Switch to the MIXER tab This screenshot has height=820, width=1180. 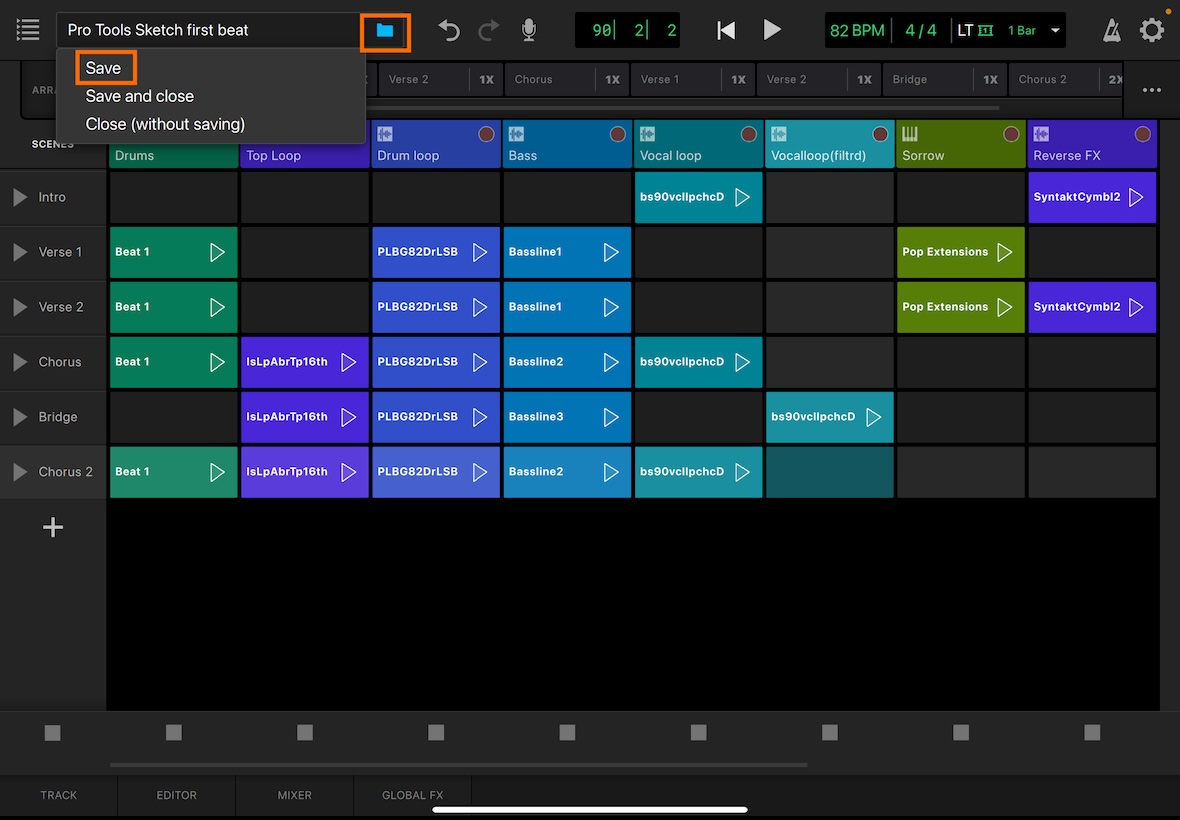(x=294, y=795)
